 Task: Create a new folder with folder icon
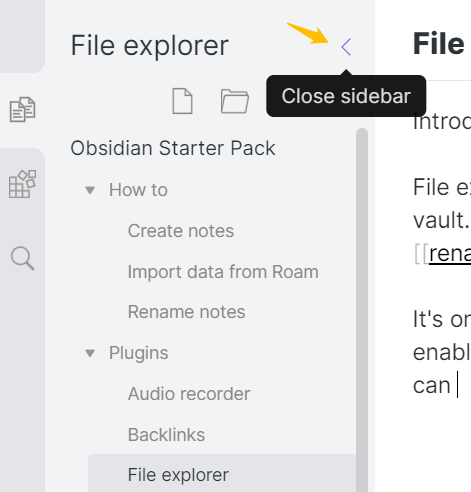(x=235, y=101)
